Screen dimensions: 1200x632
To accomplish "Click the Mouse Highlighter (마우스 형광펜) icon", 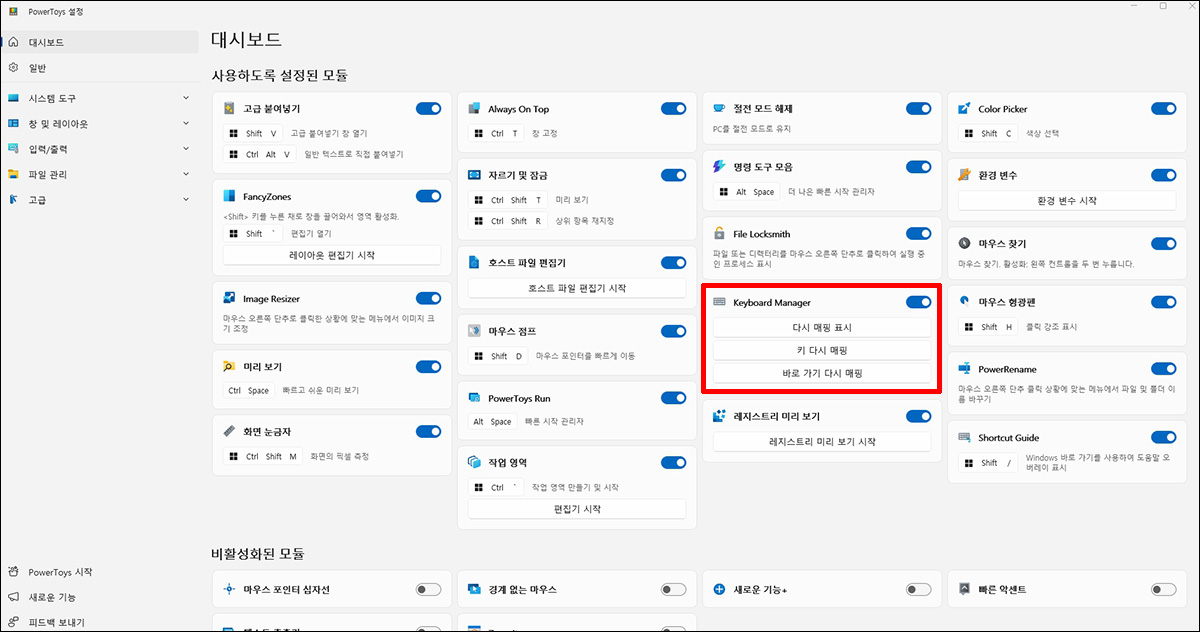I will [964, 301].
